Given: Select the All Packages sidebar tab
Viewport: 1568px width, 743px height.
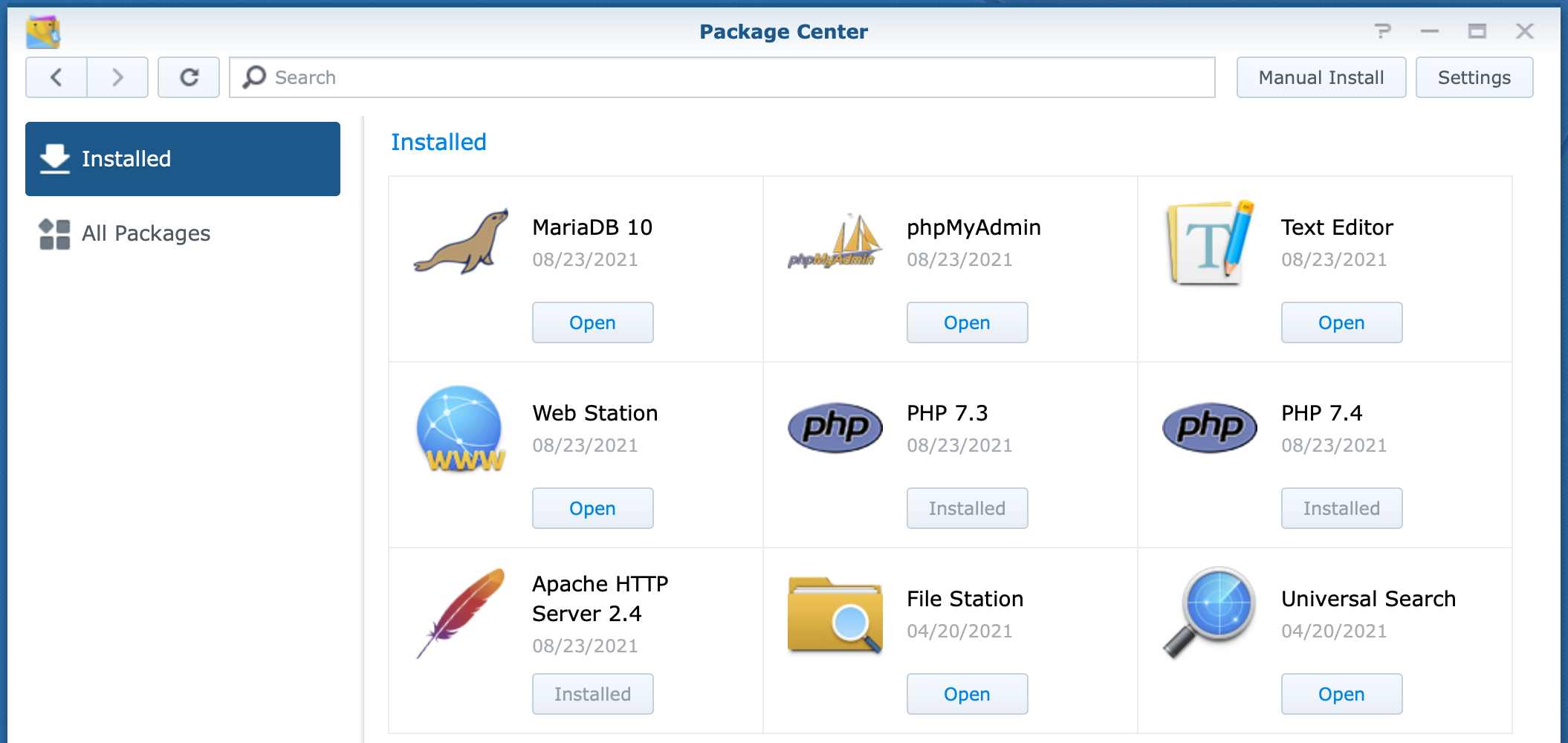Looking at the screenshot, I should (183, 233).
